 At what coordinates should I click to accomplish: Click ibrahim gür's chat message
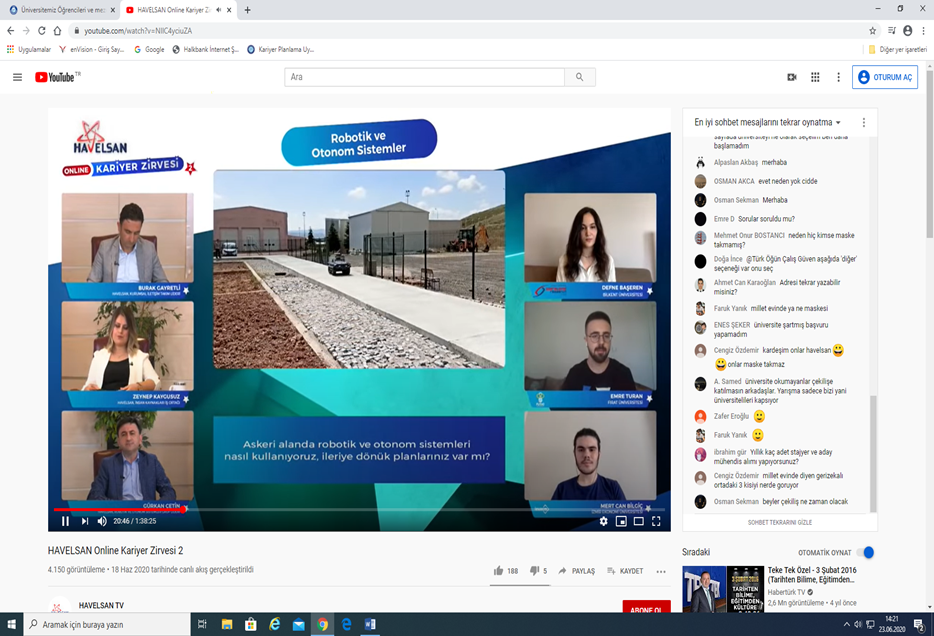[773, 457]
